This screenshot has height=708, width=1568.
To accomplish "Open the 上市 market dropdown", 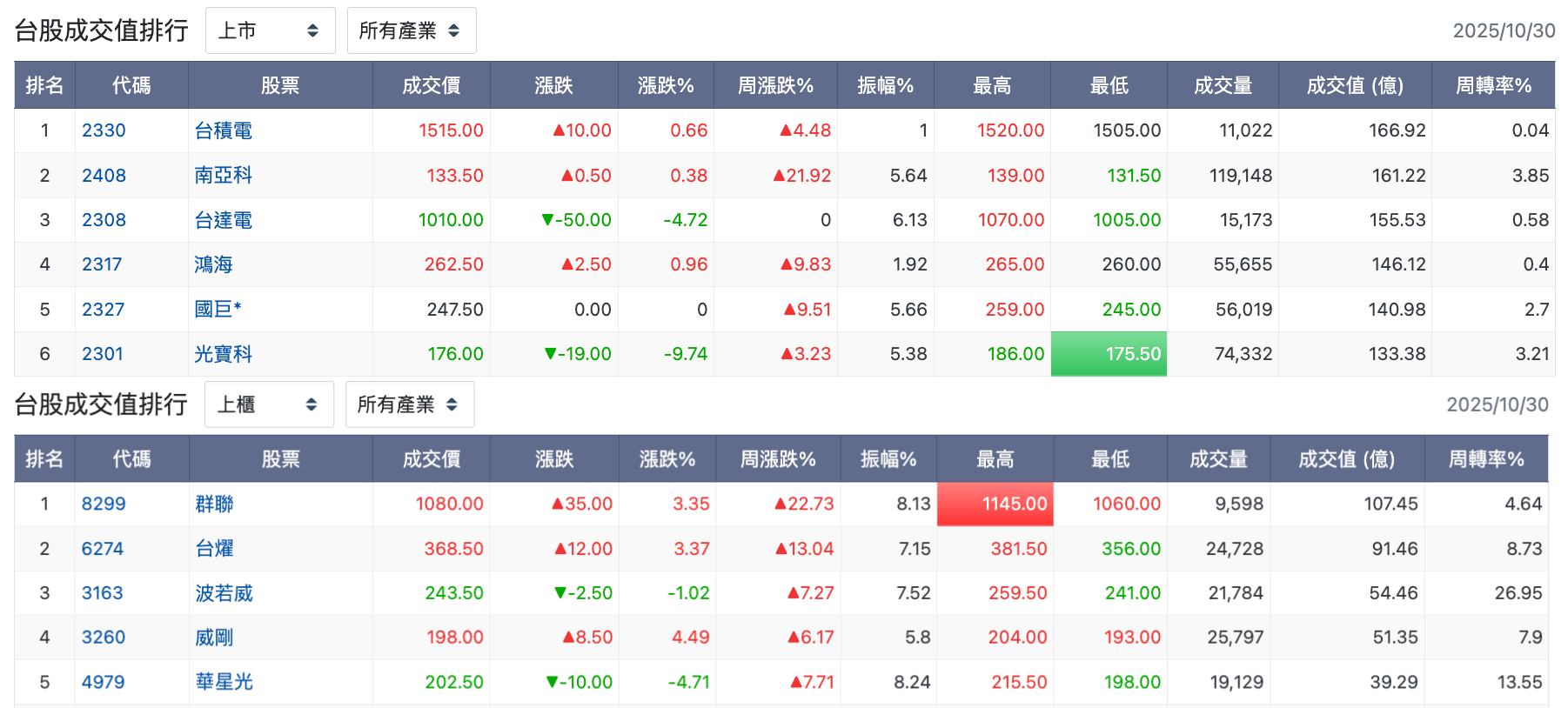I will coord(270,30).
